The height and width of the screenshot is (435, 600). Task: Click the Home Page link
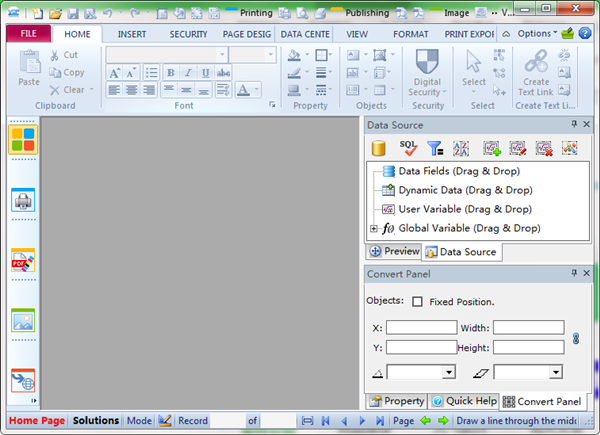pyautogui.click(x=37, y=421)
